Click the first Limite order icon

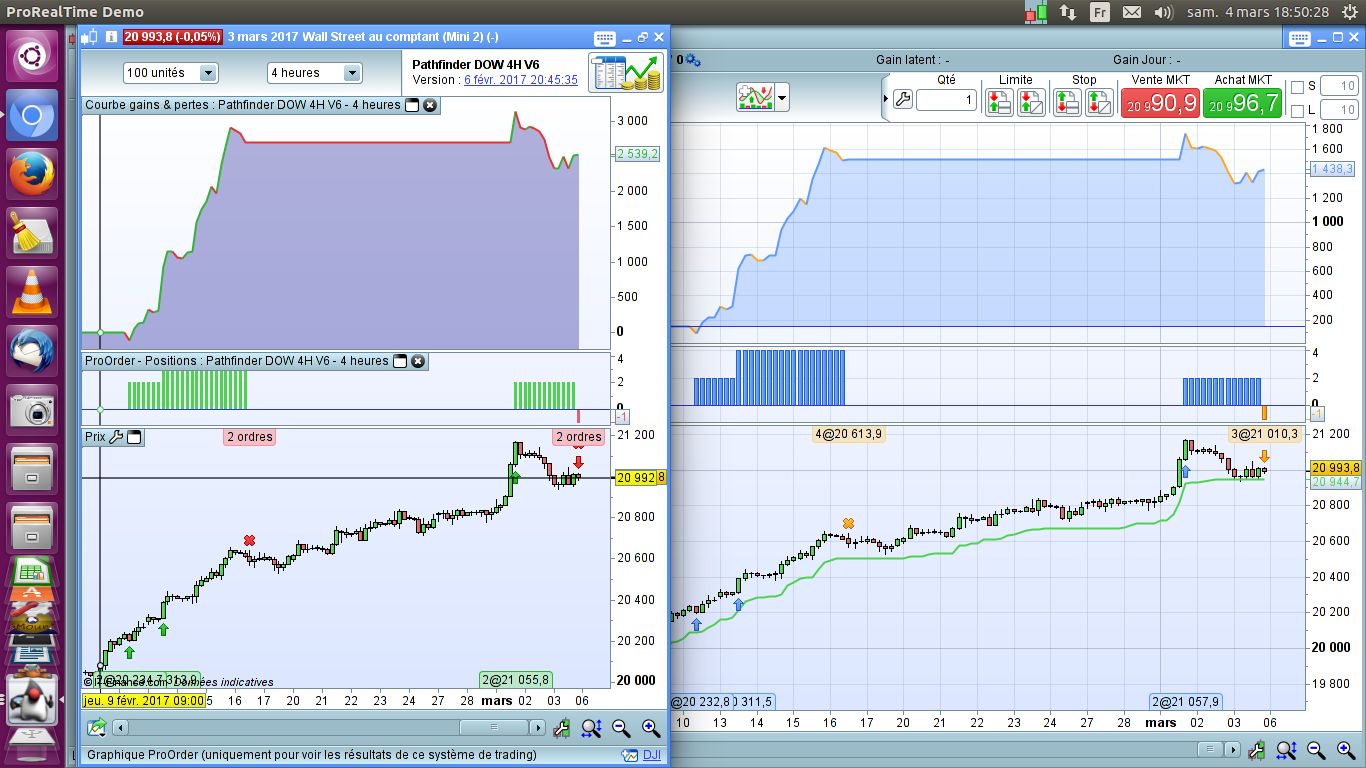coord(999,101)
